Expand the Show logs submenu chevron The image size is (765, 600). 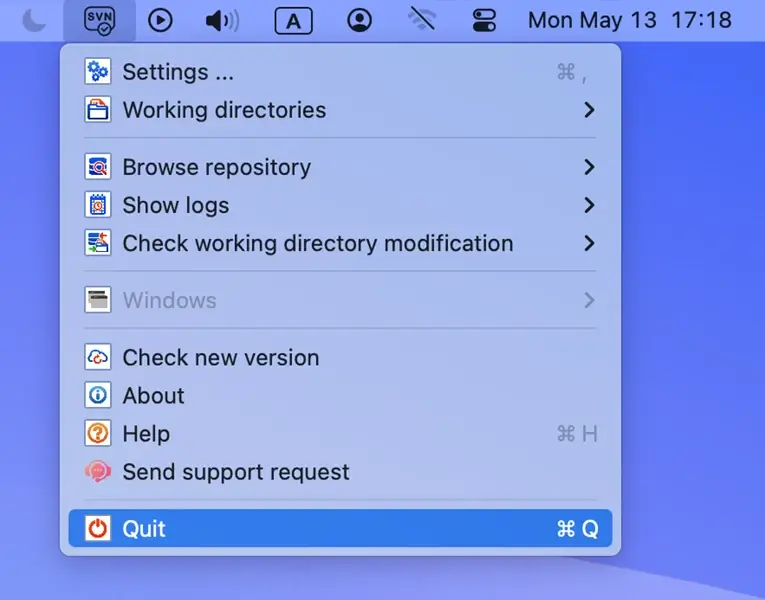[x=589, y=205]
